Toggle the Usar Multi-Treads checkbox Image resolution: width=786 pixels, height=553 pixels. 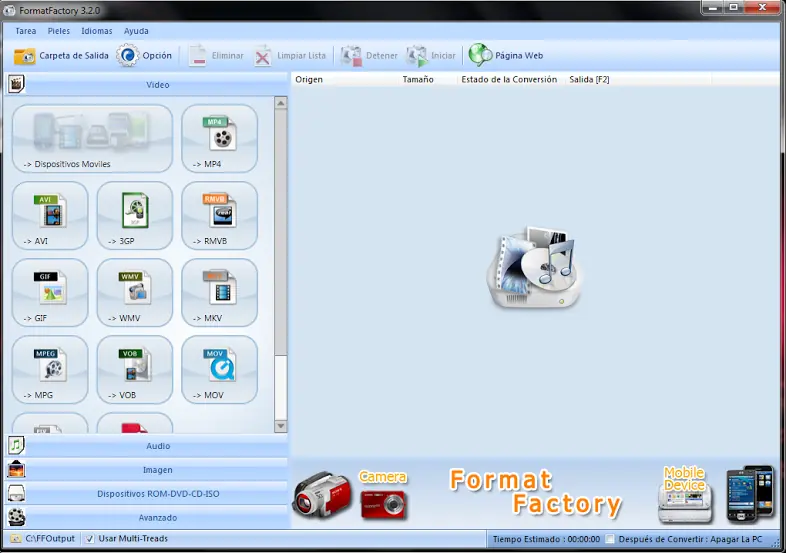click(x=89, y=539)
